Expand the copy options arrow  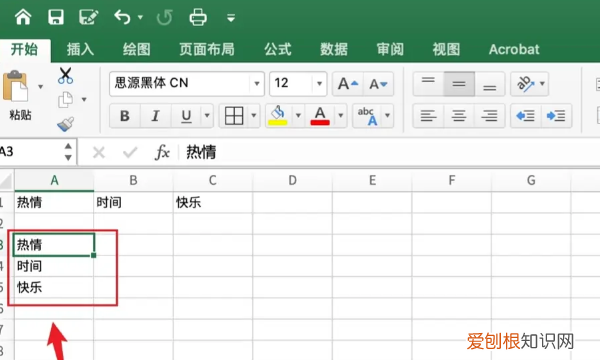coord(84,100)
